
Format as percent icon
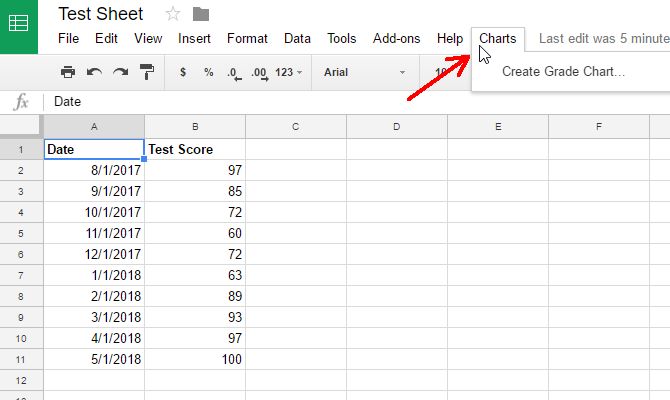(x=209, y=72)
